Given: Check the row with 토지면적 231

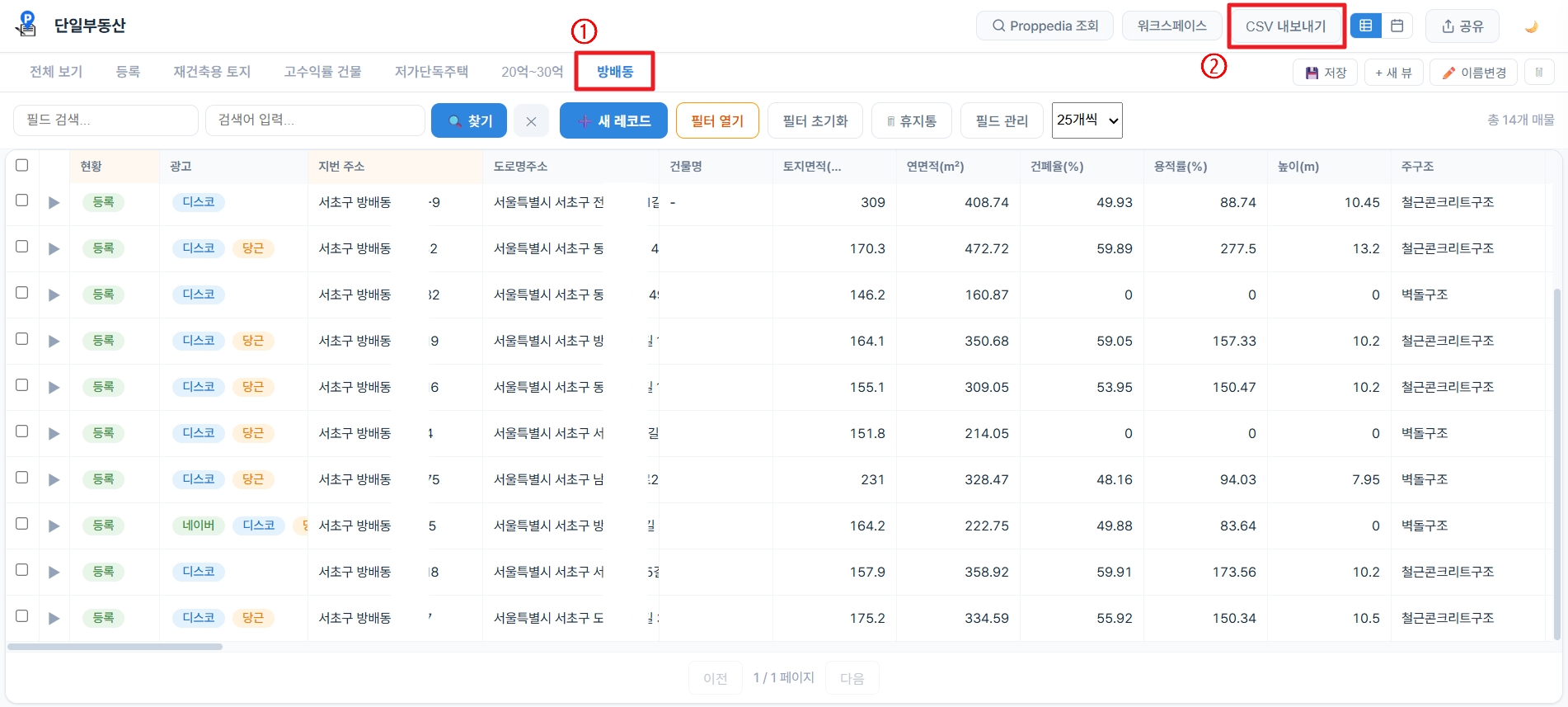Looking at the screenshot, I should pos(22,478).
